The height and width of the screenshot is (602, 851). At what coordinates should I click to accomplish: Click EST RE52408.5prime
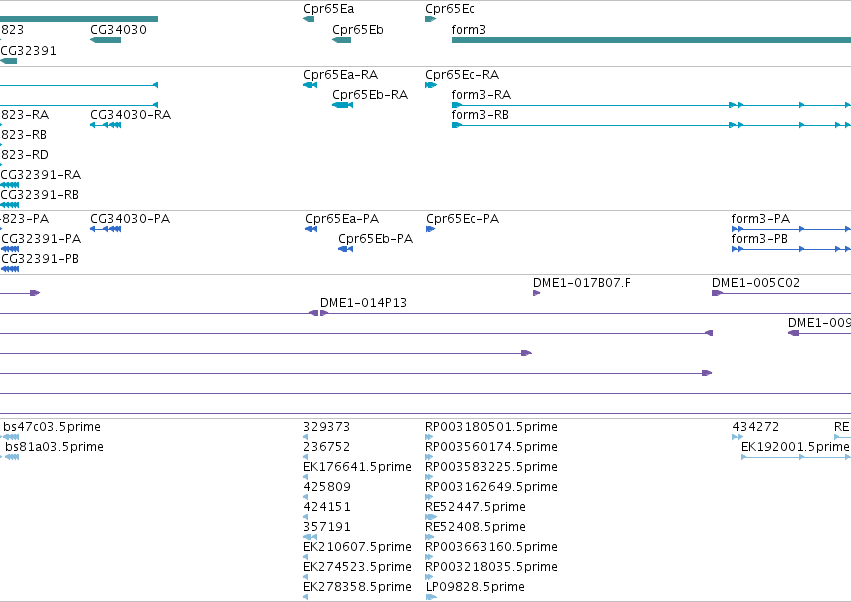475,527
